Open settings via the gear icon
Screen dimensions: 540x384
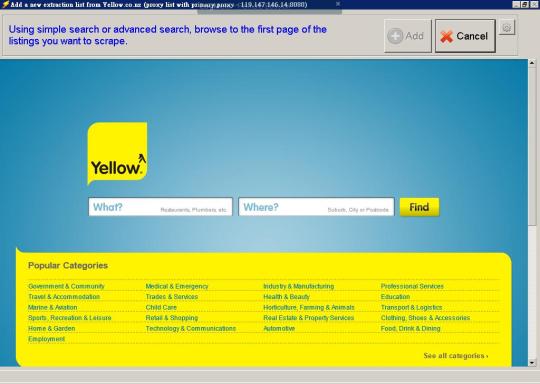click(x=507, y=28)
